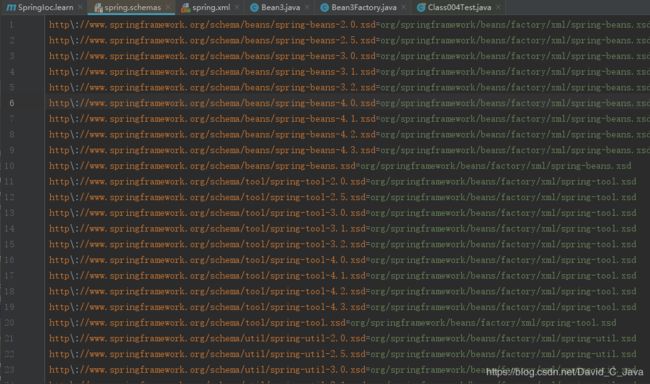The image size is (650, 384).
Task: Place the cursor in the unversioned spring-tool.xsd key line
Action: click(x=332, y=323)
